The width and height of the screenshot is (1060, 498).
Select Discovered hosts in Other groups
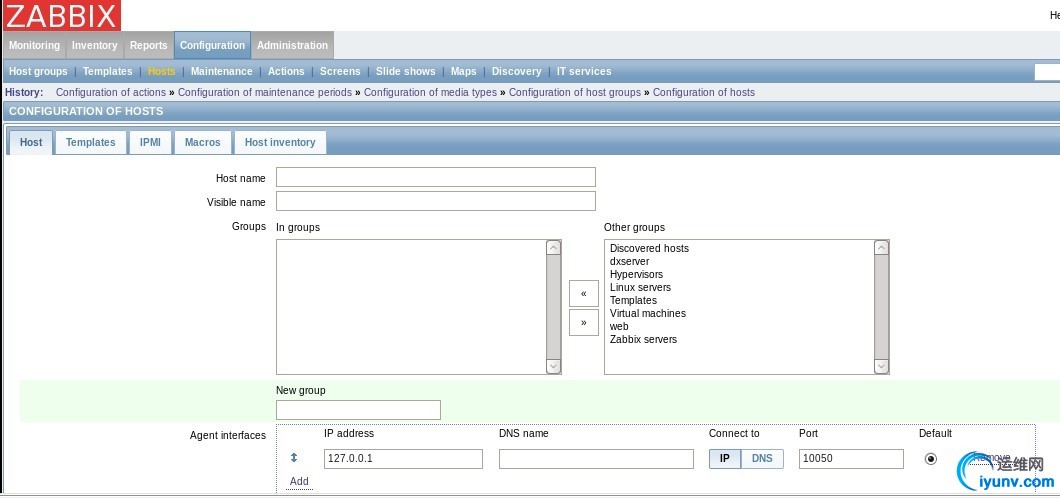(x=649, y=249)
